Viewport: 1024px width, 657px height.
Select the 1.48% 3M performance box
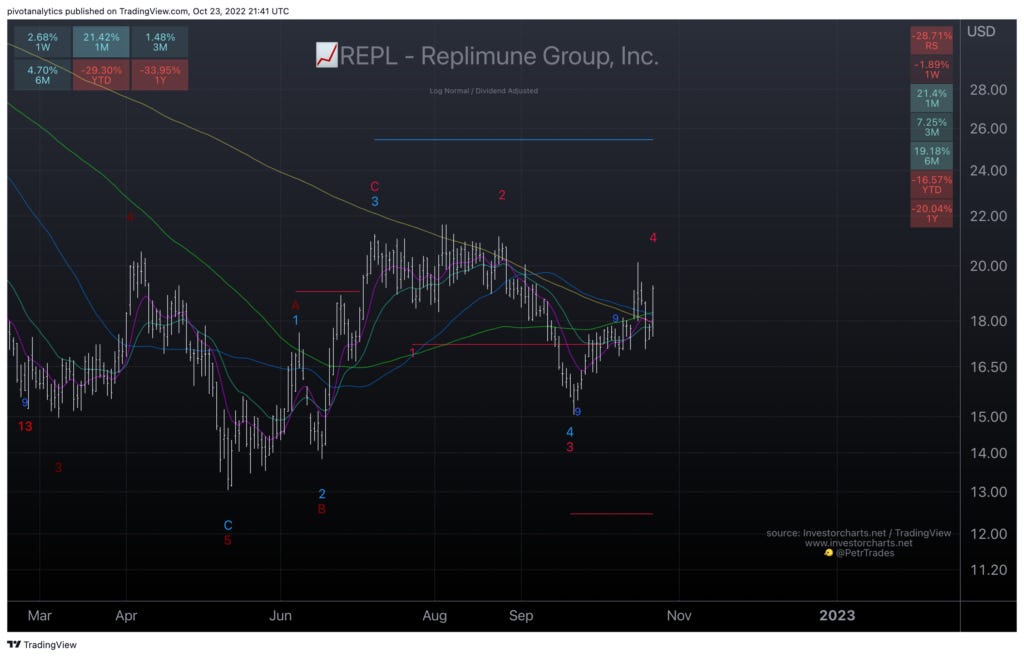160,42
